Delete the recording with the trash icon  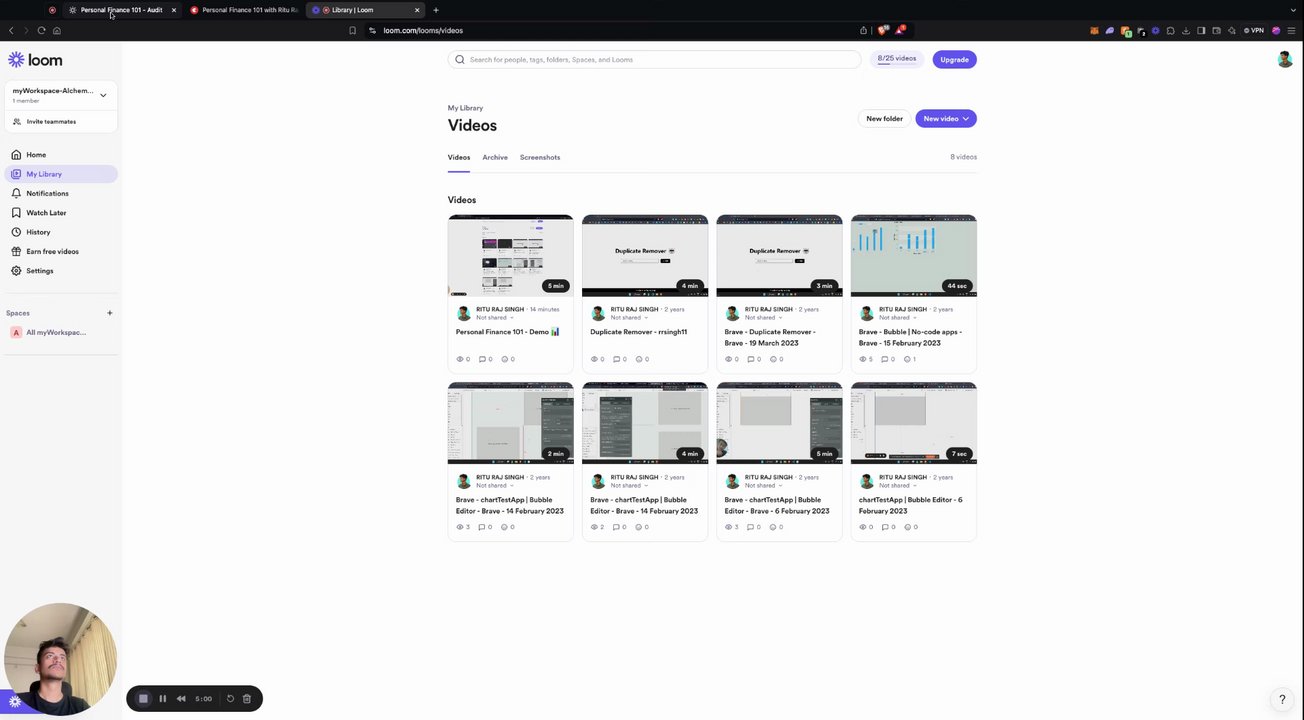pos(247,699)
